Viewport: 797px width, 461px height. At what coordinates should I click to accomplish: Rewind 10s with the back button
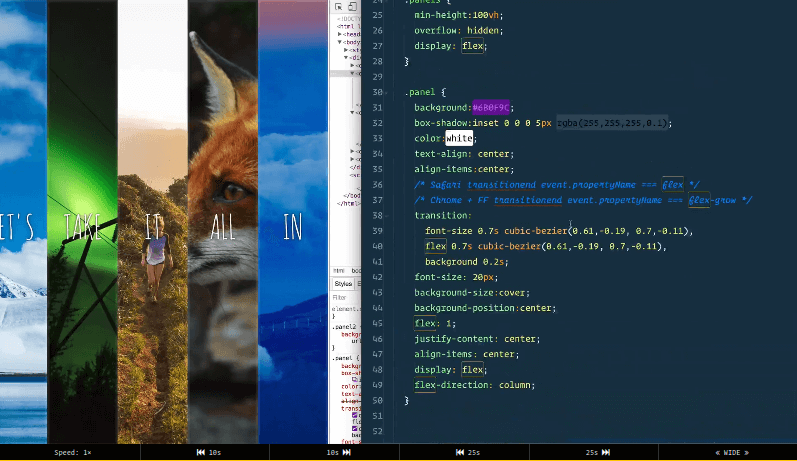click(x=208, y=452)
